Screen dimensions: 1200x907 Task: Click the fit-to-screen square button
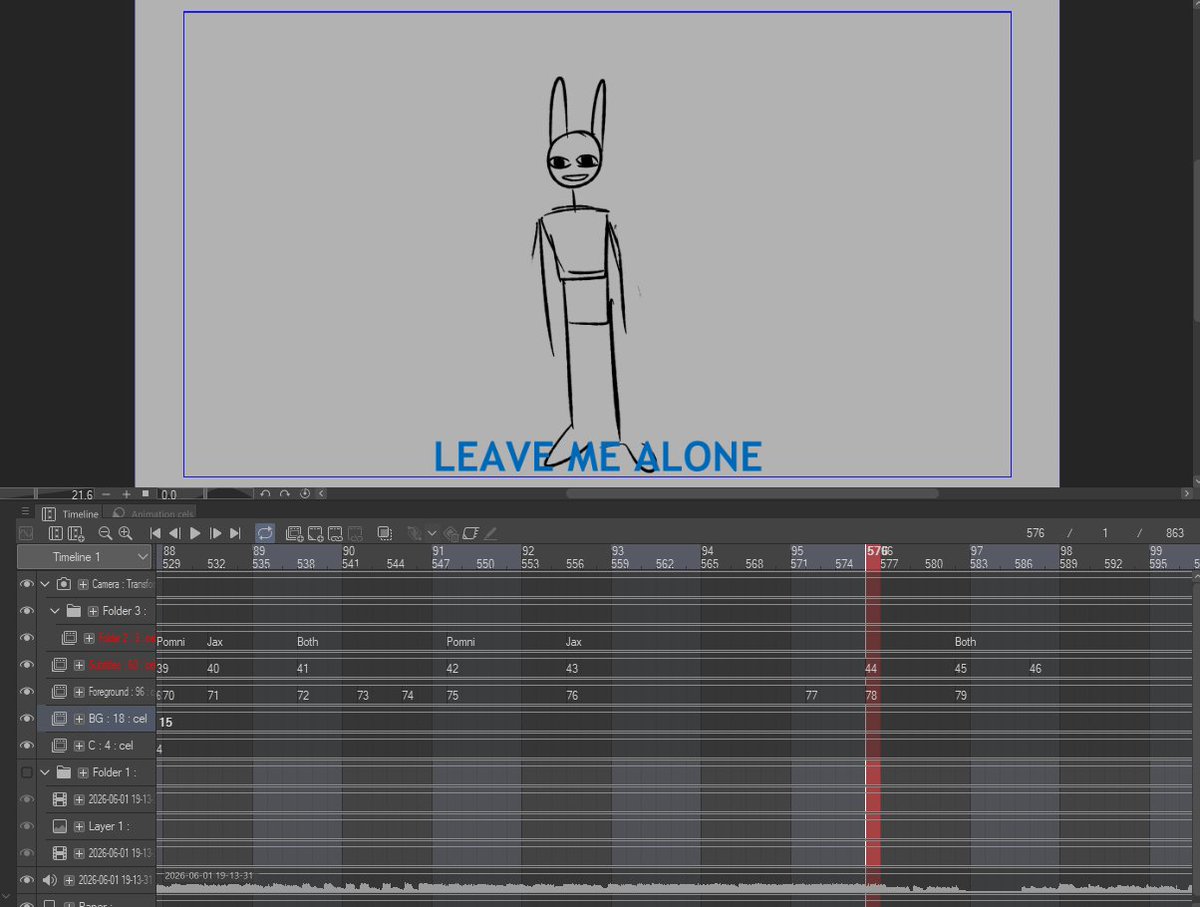[145, 494]
